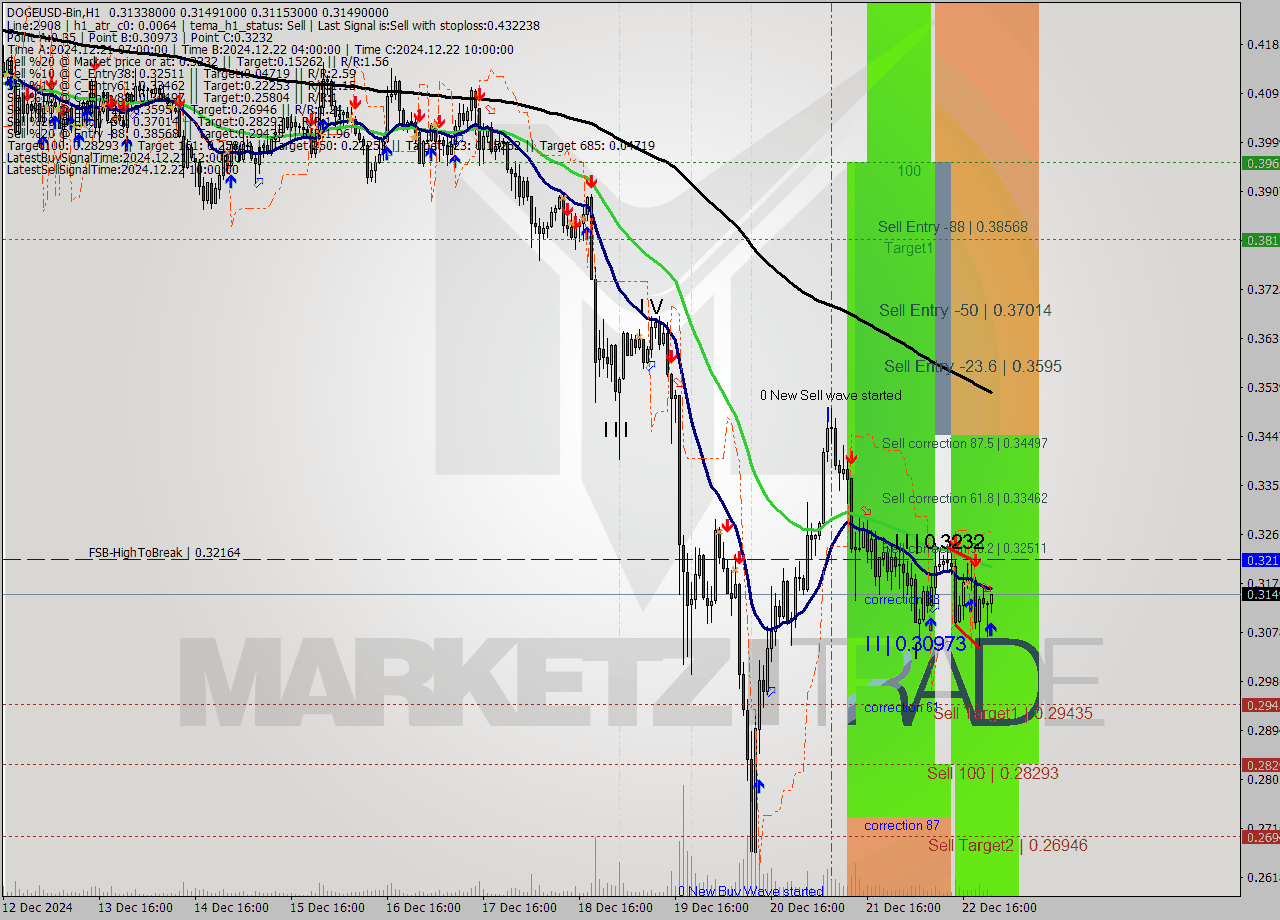Click the green 'Target1' label
This screenshot has height=920, width=1280.
click(x=908, y=248)
